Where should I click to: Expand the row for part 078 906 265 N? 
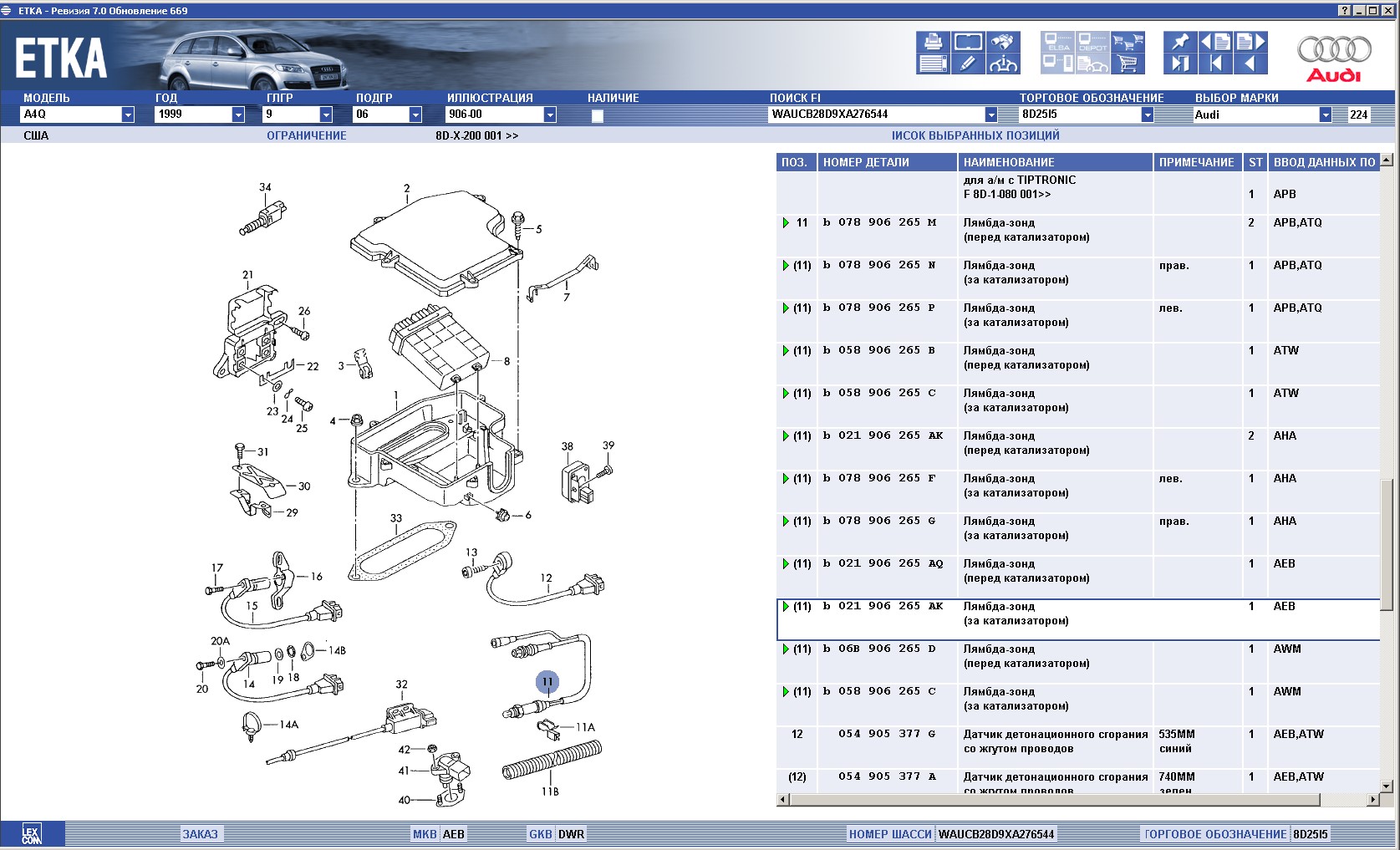click(786, 266)
